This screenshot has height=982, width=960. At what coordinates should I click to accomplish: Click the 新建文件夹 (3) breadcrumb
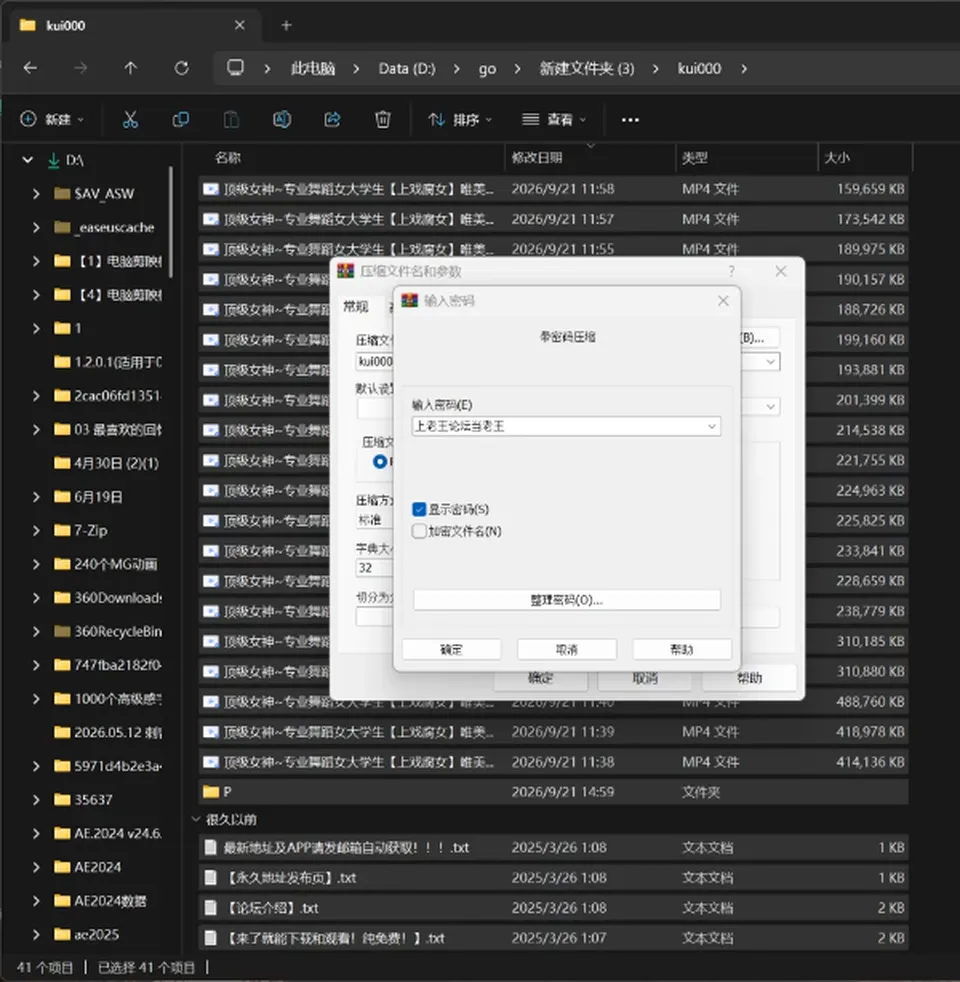pos(587,68)
